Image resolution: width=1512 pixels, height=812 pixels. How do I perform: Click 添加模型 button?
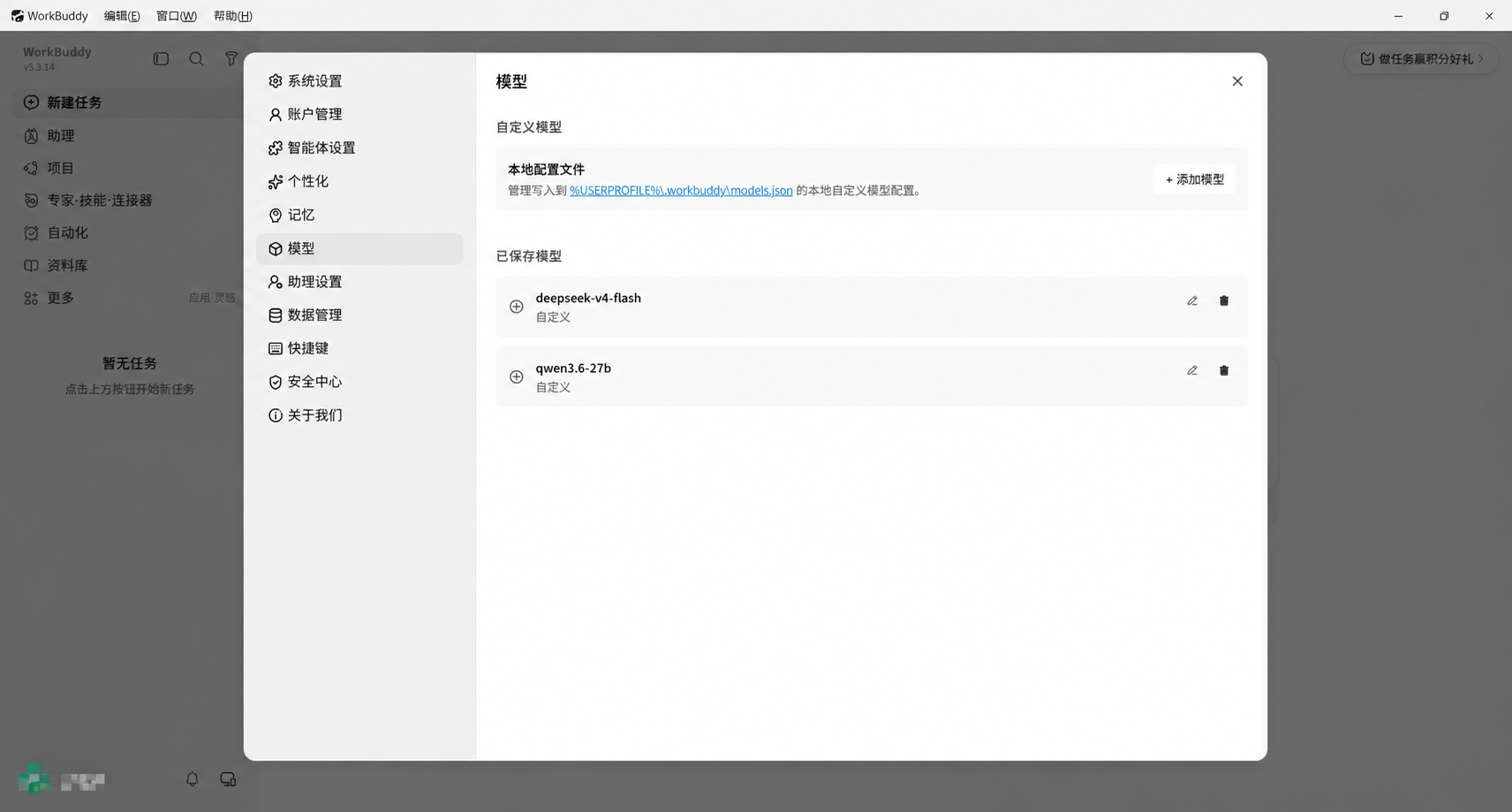1194,179
